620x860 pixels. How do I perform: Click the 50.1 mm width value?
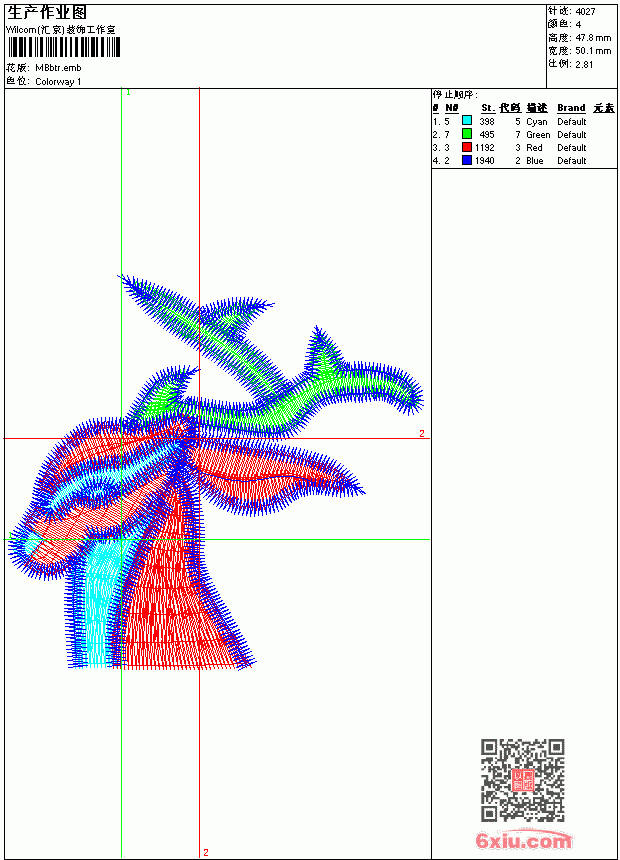coord(593,51)
